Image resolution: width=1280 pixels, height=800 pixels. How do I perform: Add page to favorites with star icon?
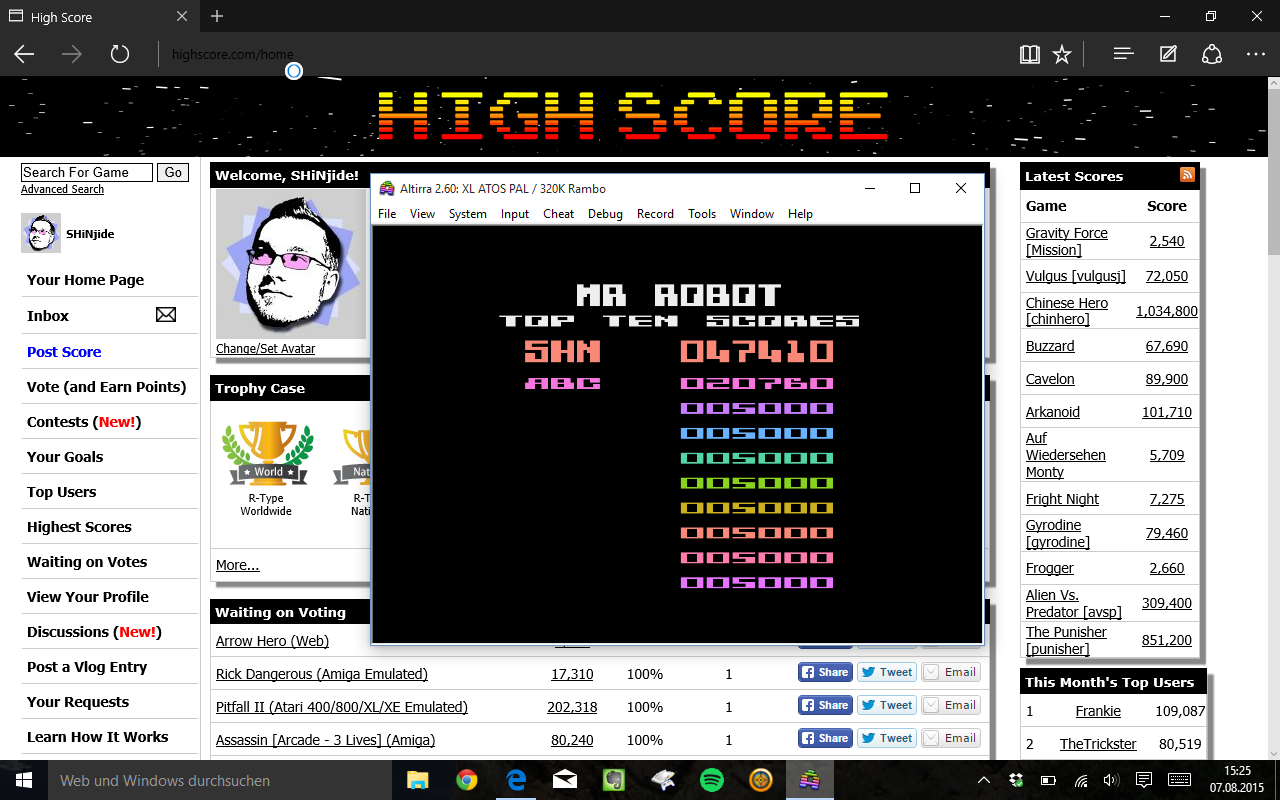(1062, 54)
